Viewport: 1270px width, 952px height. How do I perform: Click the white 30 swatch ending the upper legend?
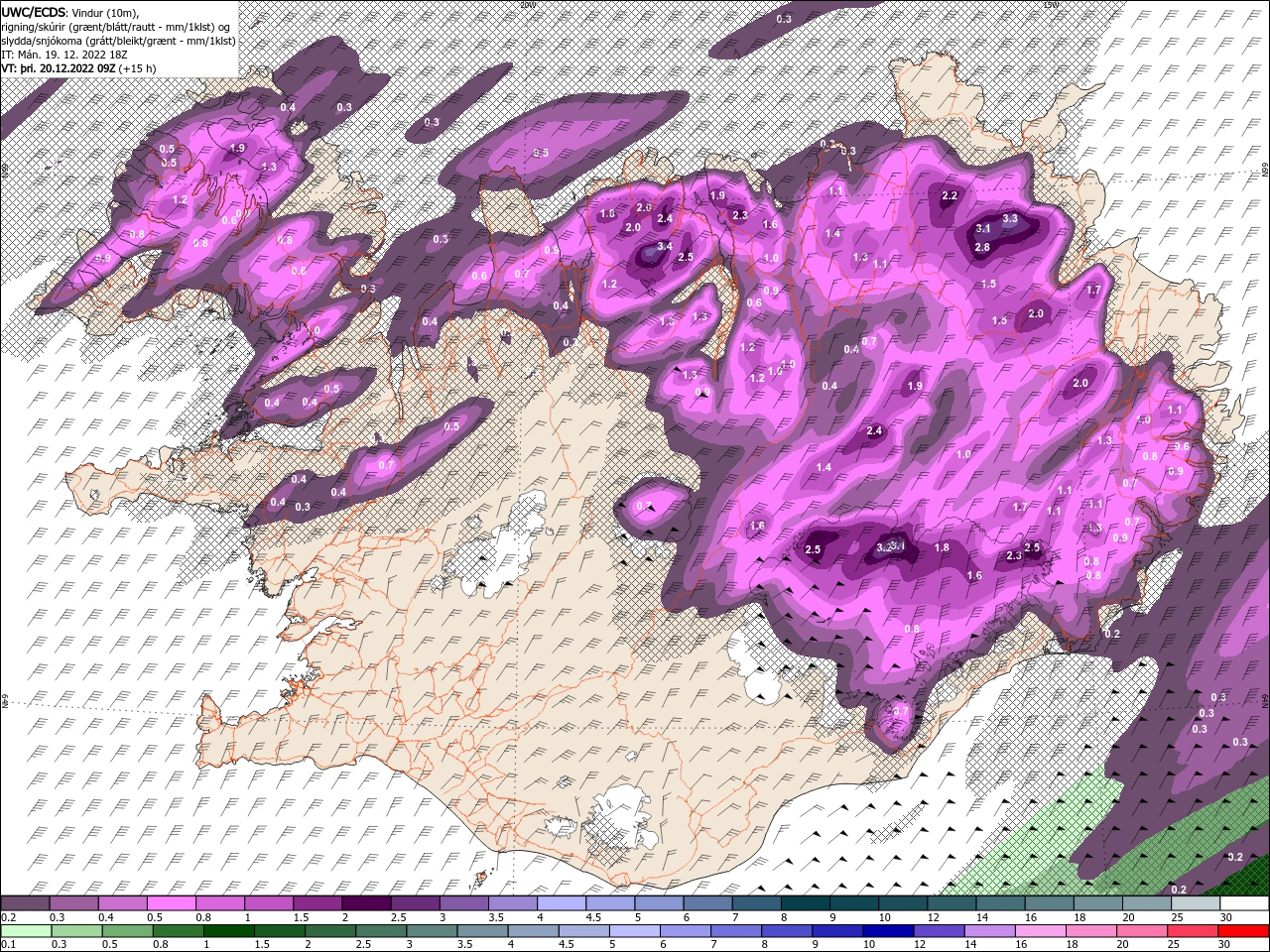[1244, 903]
